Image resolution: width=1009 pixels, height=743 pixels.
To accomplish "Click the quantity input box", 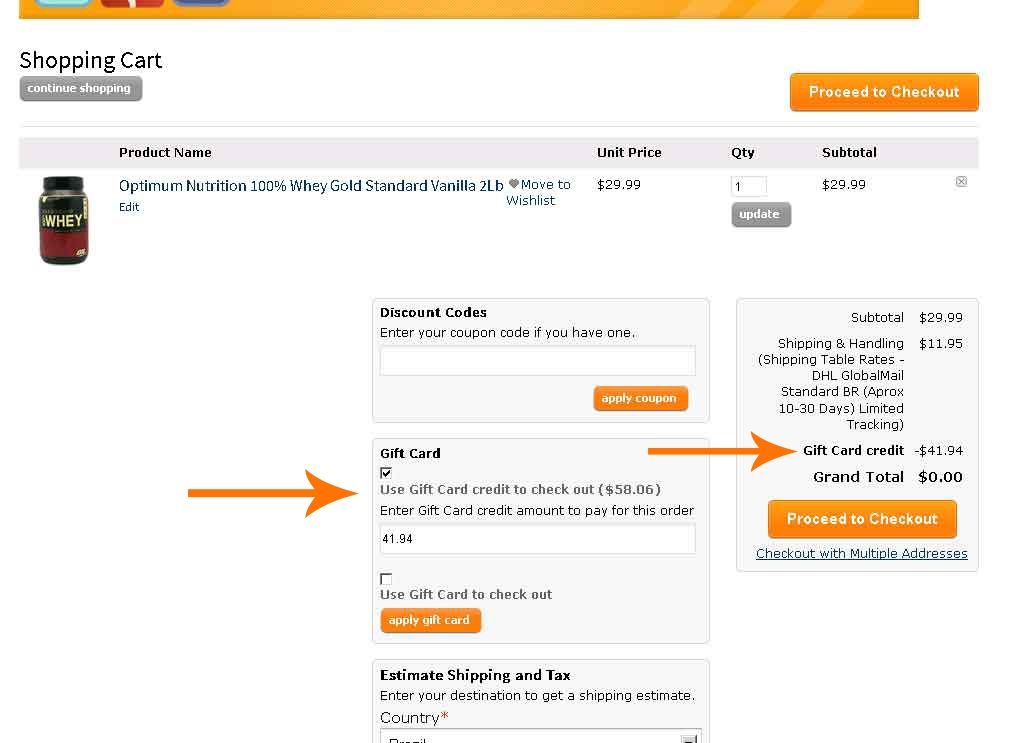I will coord(749,187).
